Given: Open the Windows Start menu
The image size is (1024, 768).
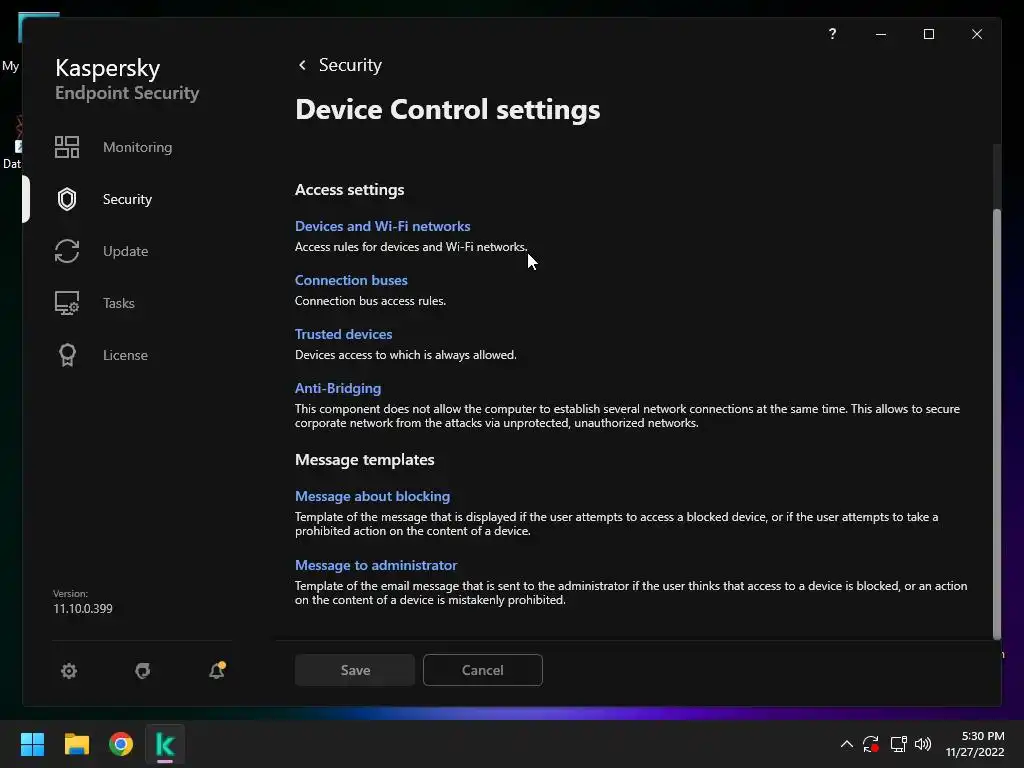Looking at the screenshot, I should [x=32, y=744].
